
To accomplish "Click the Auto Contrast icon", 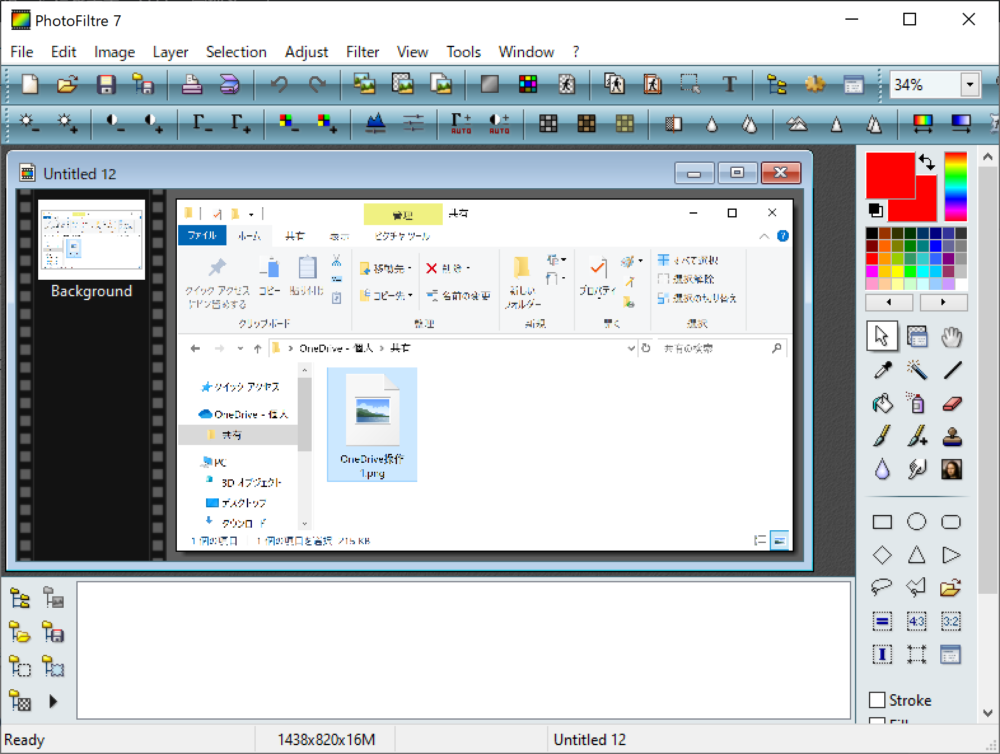I will pos(499,122).
